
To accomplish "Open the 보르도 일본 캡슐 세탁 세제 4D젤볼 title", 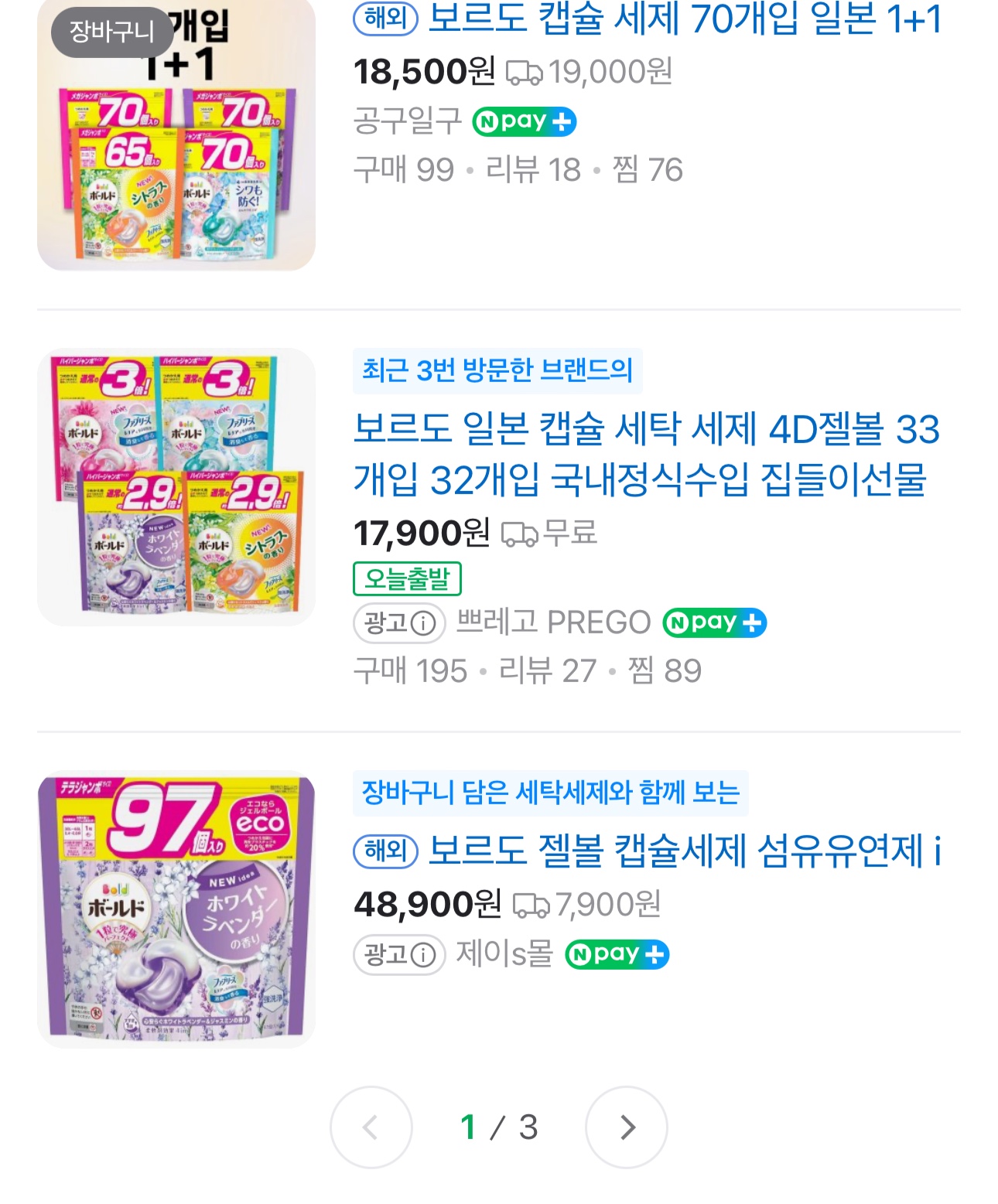I will 647,454.
